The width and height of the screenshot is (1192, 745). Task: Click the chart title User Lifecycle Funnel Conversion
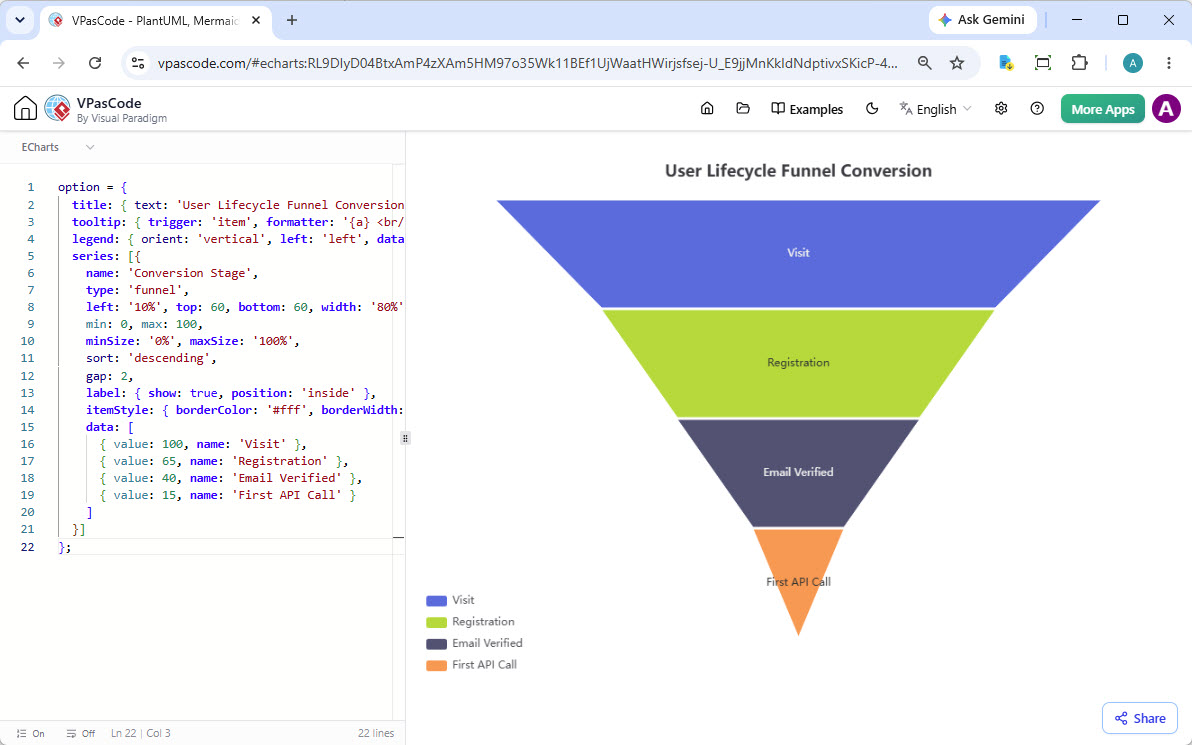(798, 171)
